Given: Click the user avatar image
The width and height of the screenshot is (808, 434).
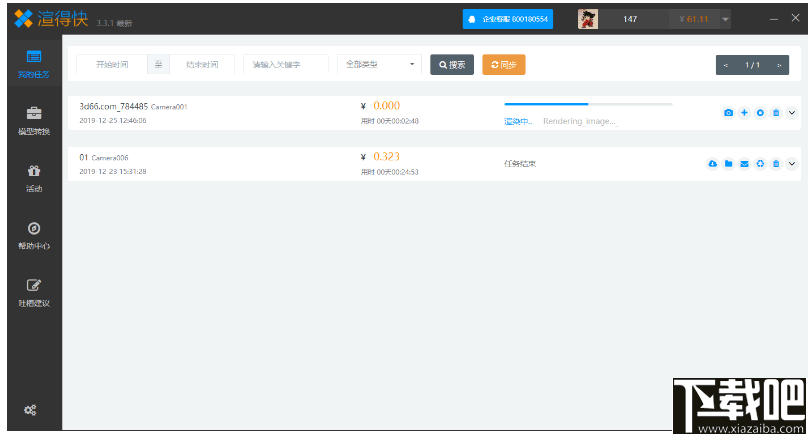Looking at the screenshot, I should (x=588, y=19).
